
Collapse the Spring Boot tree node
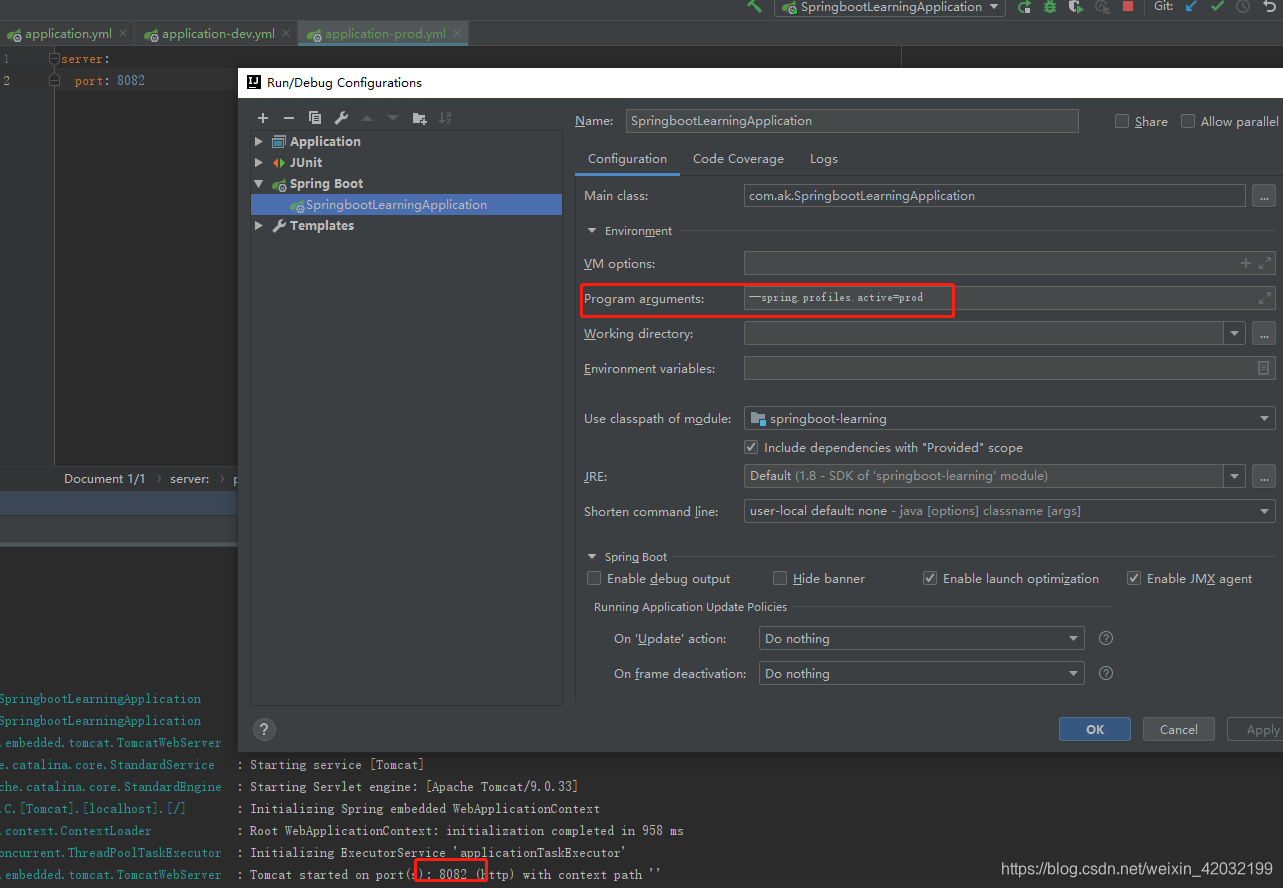click(259, 184)
